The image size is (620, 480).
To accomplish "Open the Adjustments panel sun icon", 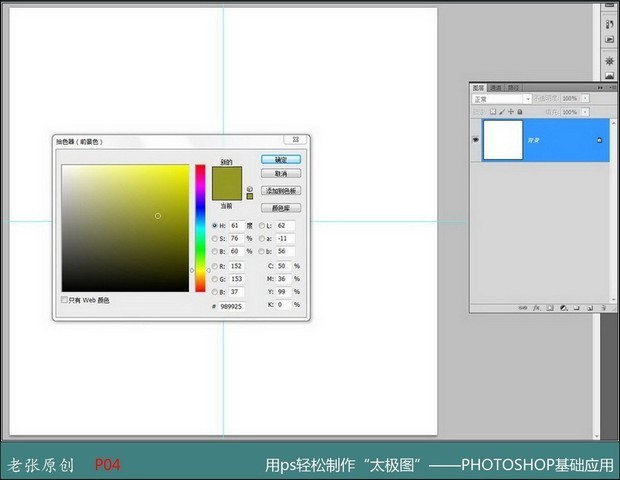I will click(609, 60).
